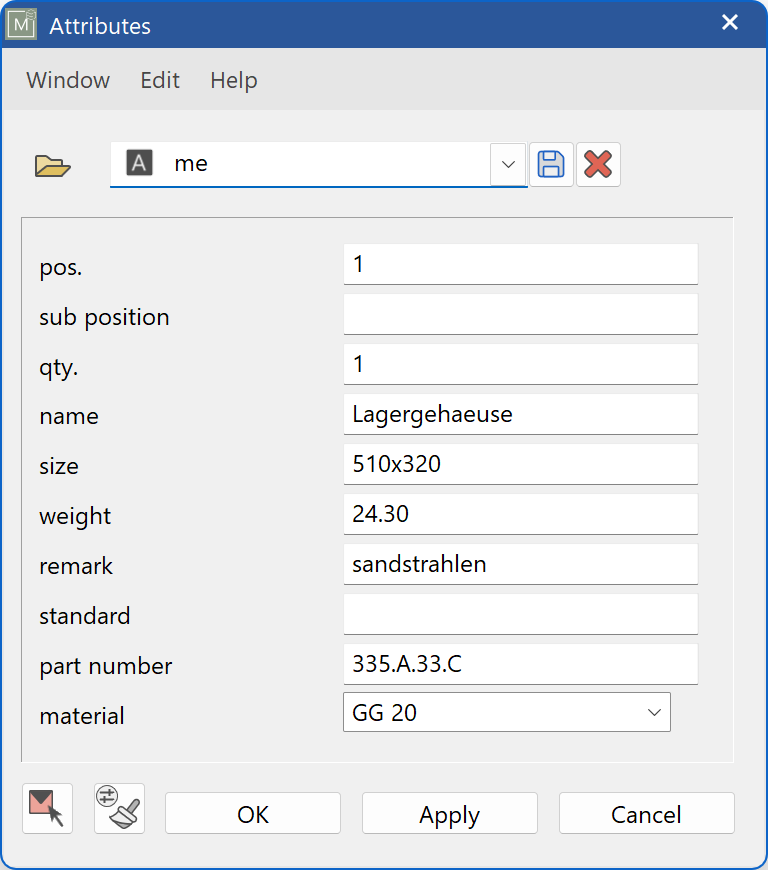Open the Window menu

pos(67,81)
